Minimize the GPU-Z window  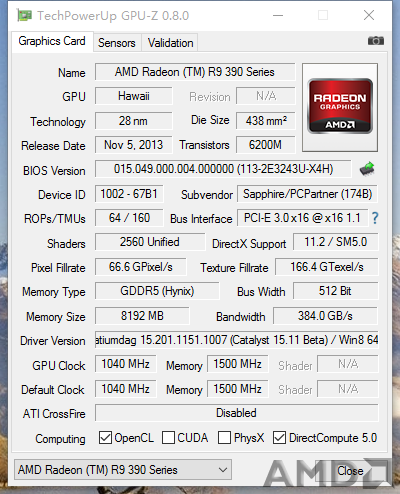point(278,15)
